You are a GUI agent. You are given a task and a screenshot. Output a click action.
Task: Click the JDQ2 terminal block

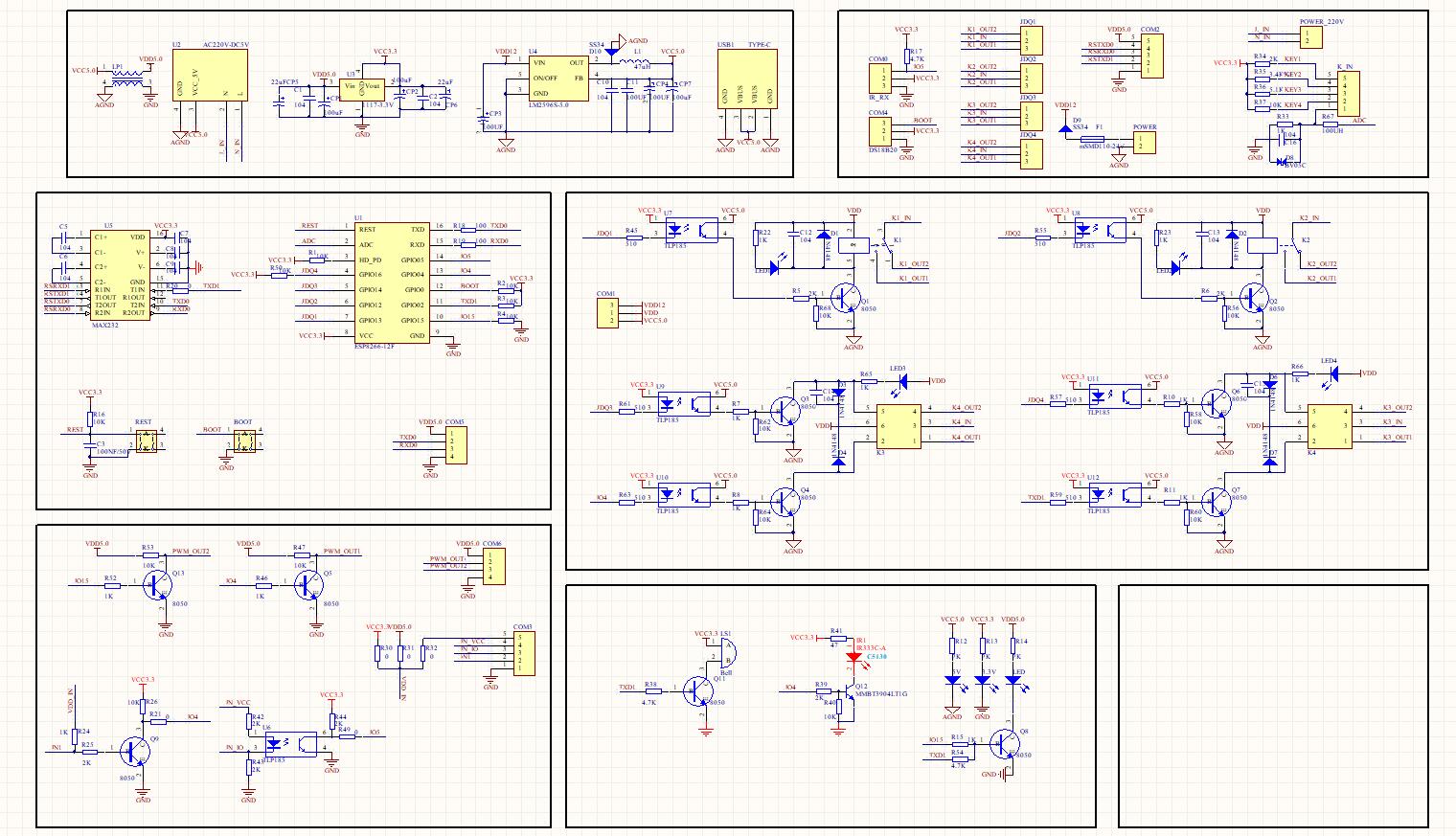[x=1032, y=79]
